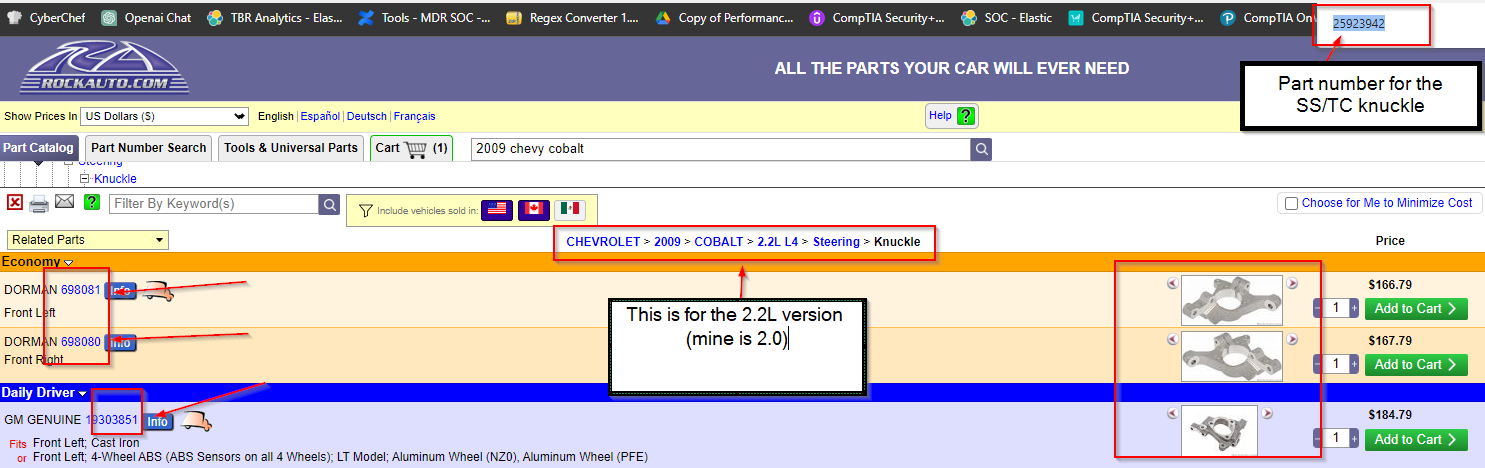1485x468 pixels.
Task: Click the 2.2L L4 breadcrumb link
Action: point(777,242)
